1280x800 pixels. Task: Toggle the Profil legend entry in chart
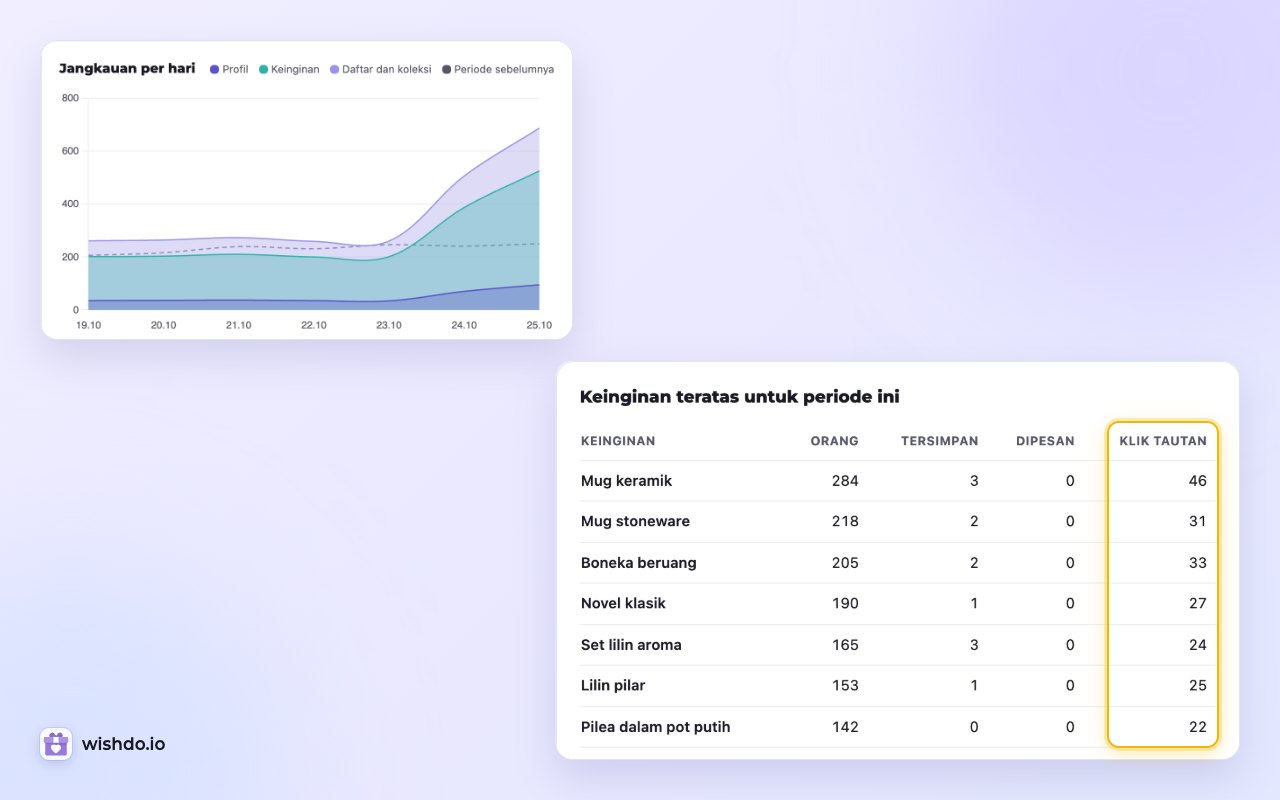pyautogui.click(x=229, y=69)
